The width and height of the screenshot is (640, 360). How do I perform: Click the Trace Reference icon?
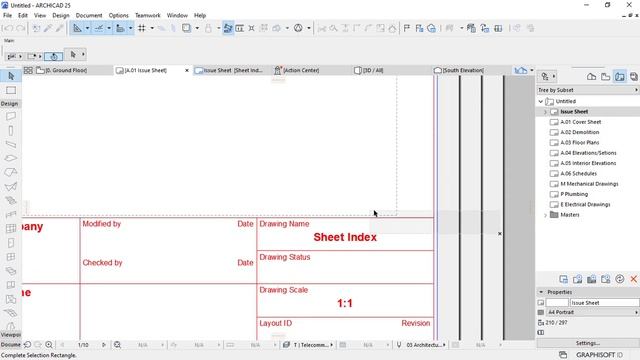pyautogui.click(x=187, y=28)
